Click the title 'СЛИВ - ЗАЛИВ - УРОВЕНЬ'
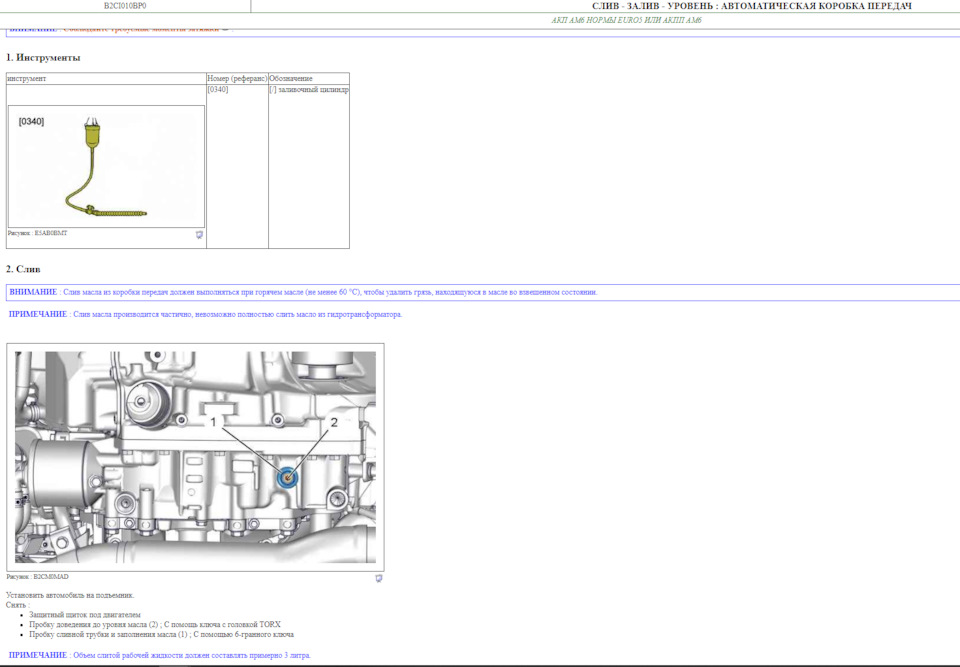Image resolution: width=960 pixels, height=667 pixels. pos(752,6)
